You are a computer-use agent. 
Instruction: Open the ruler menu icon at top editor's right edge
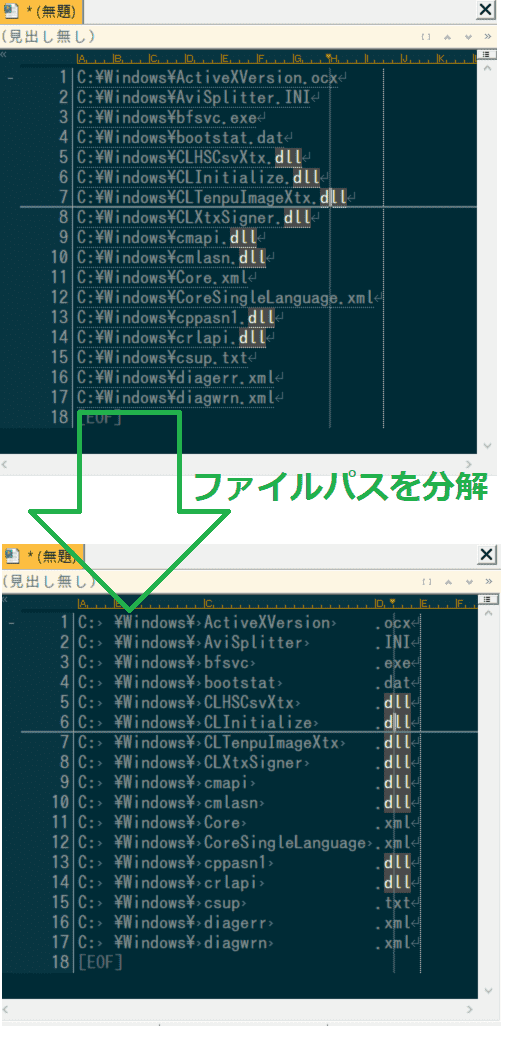pyautogui.click(x=487, y=55)
